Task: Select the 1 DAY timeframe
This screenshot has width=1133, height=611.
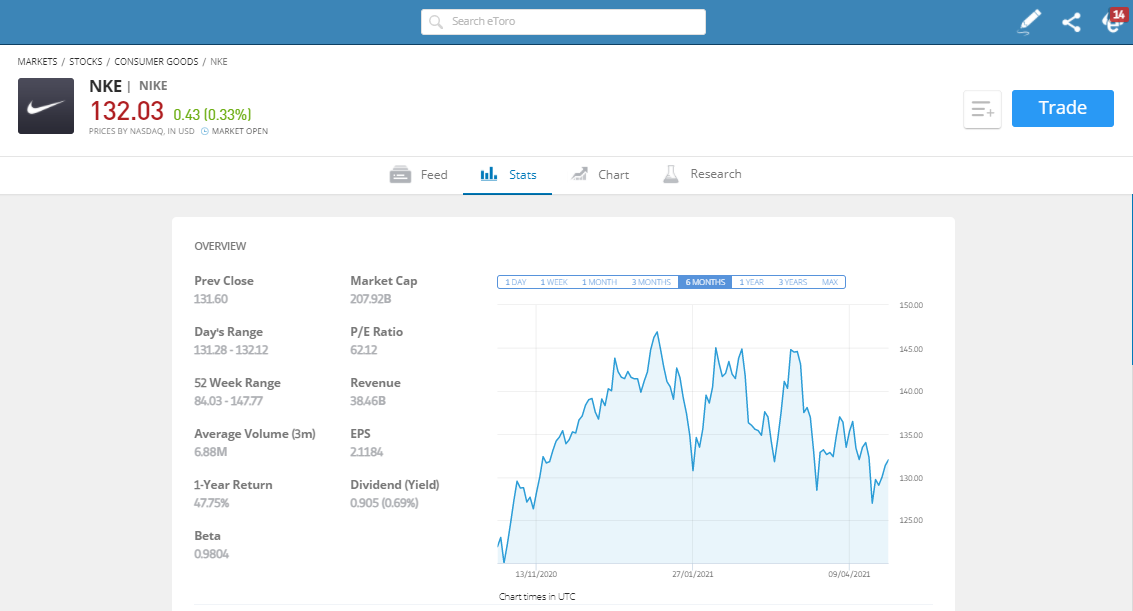Action: pyautogui.click(x=514, y=282)
